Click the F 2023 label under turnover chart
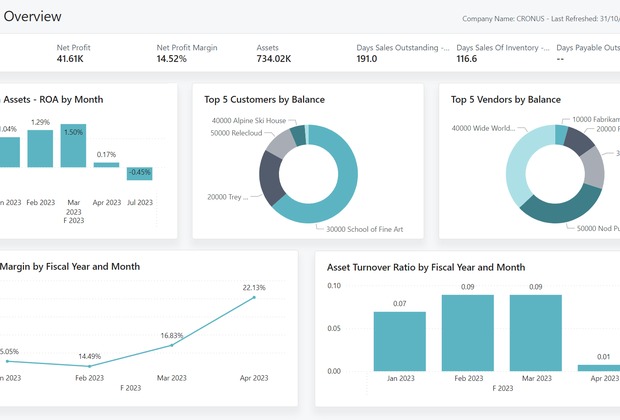This screenshot has height=420, width=620. click(x=503, y=388)
